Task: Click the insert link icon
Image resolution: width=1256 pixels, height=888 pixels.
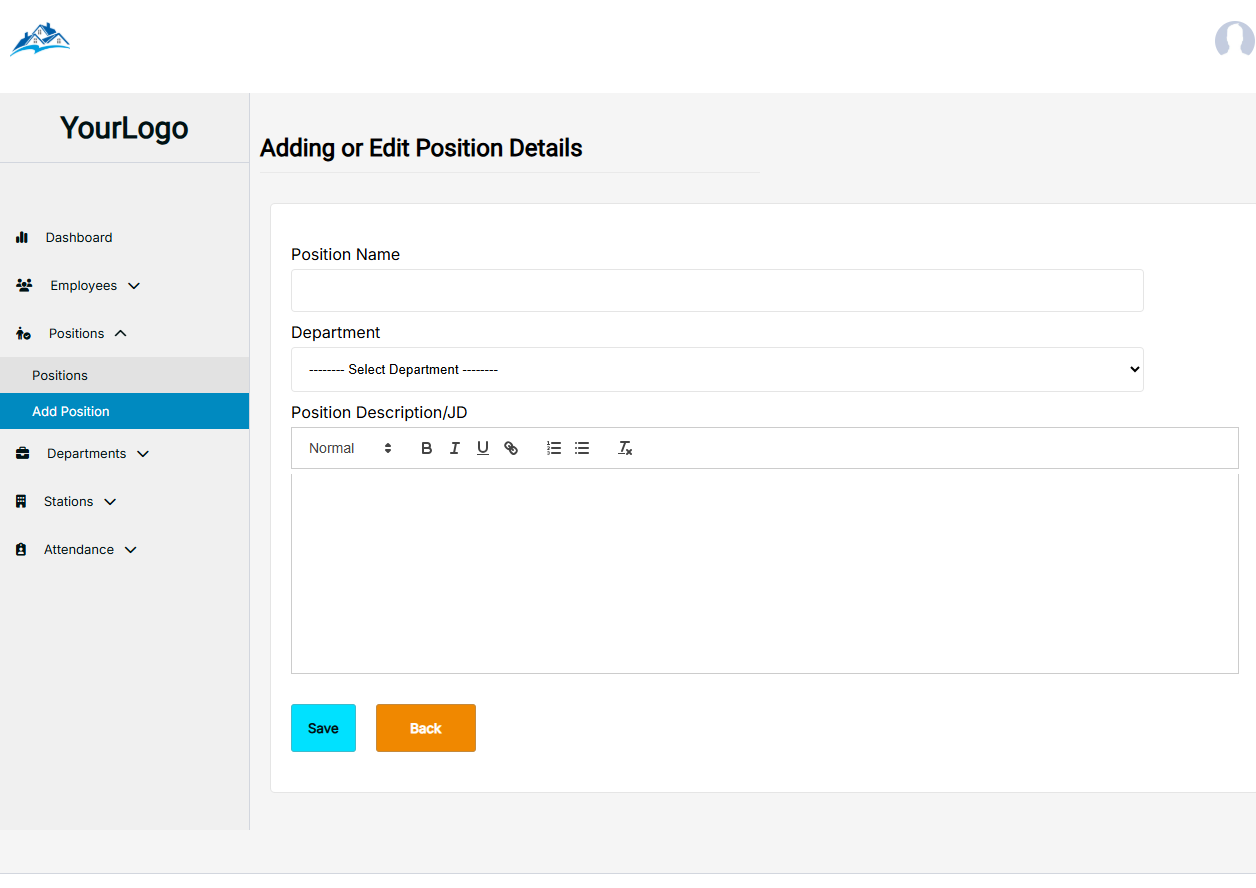Action: click(x=511, y=448)
